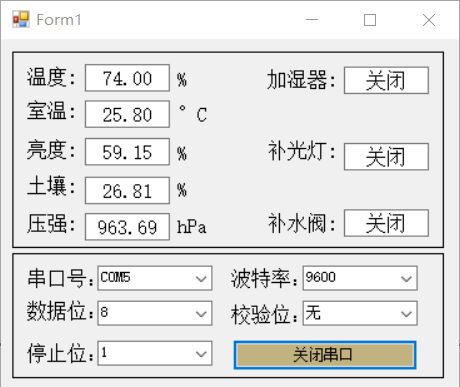Click the 停止位: label
This screenshot has width=460, height=387.
[60, 353]
